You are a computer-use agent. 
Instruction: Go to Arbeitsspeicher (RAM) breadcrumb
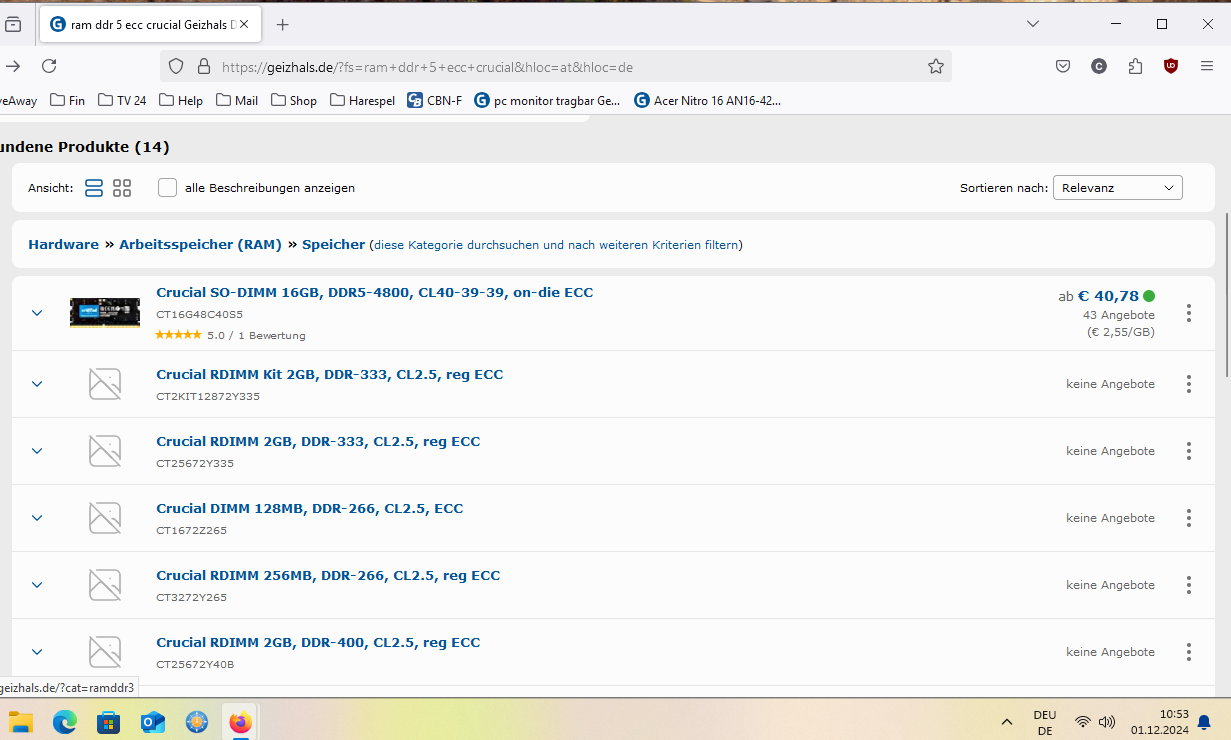pyautogui.click(x=200, y=245)
